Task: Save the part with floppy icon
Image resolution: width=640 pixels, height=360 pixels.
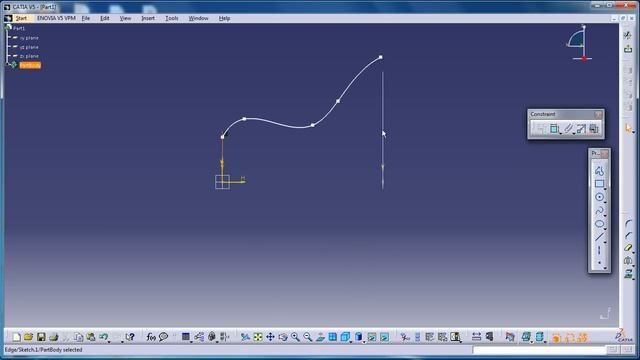Action: (x=41, y=337)
